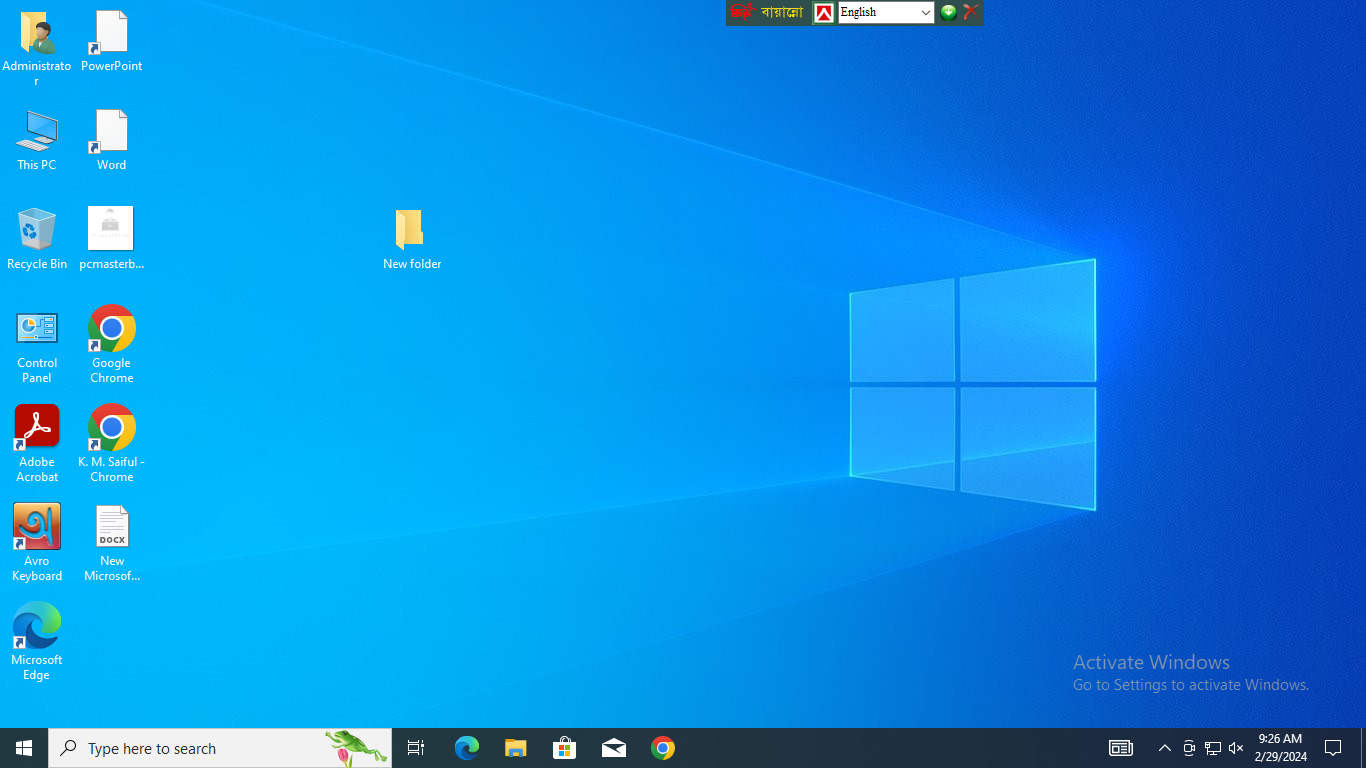Open the Windows Start menu
This screenshot has width=1366, height=768.
24,748
